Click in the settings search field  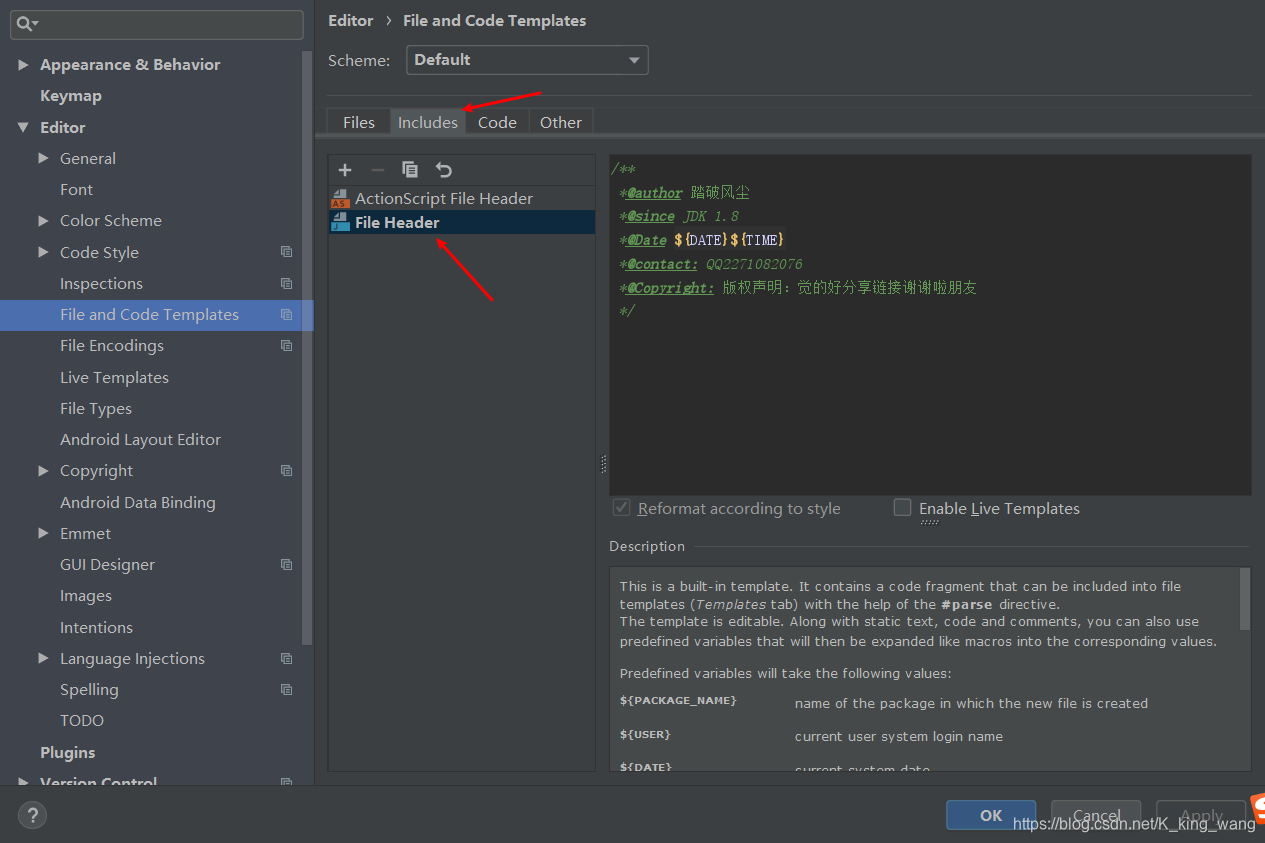[x=157, y=24]
